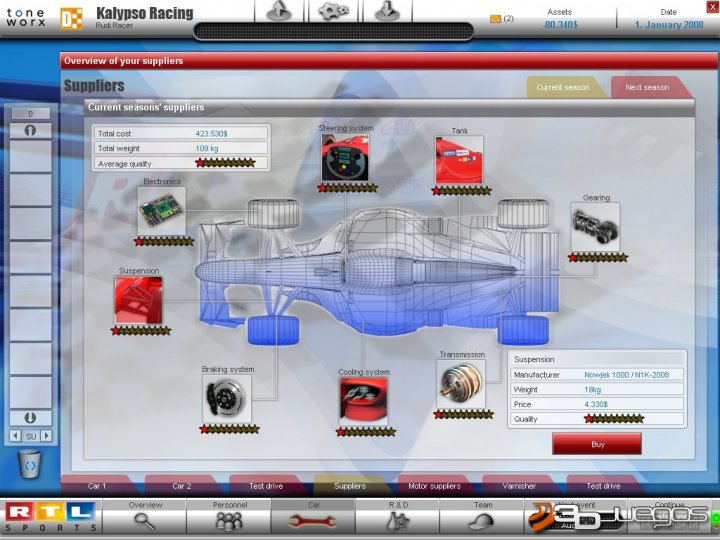Select the Electronics component icon
This screenshot has height=540, width=720.
pyautogui.click(x=162, y=210)
